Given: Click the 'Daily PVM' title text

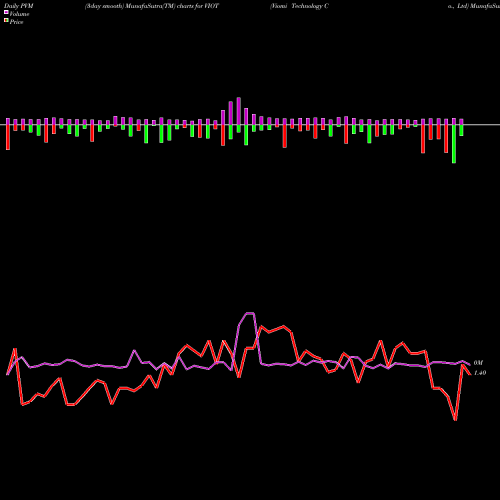Looking at the screenshot, I should pyautogui.click(x=19, y=6).
